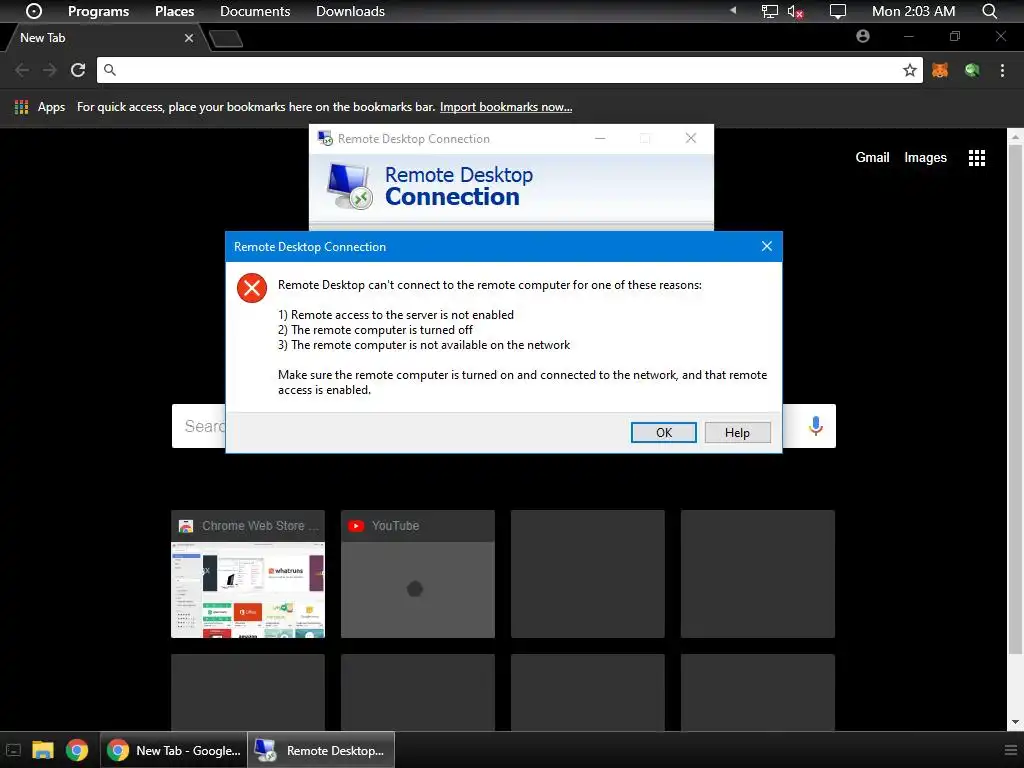The height and width of the screenshot is (768, 1024).
Task: Open the notifications display icon in top panel
Action: tap(837, 11)
